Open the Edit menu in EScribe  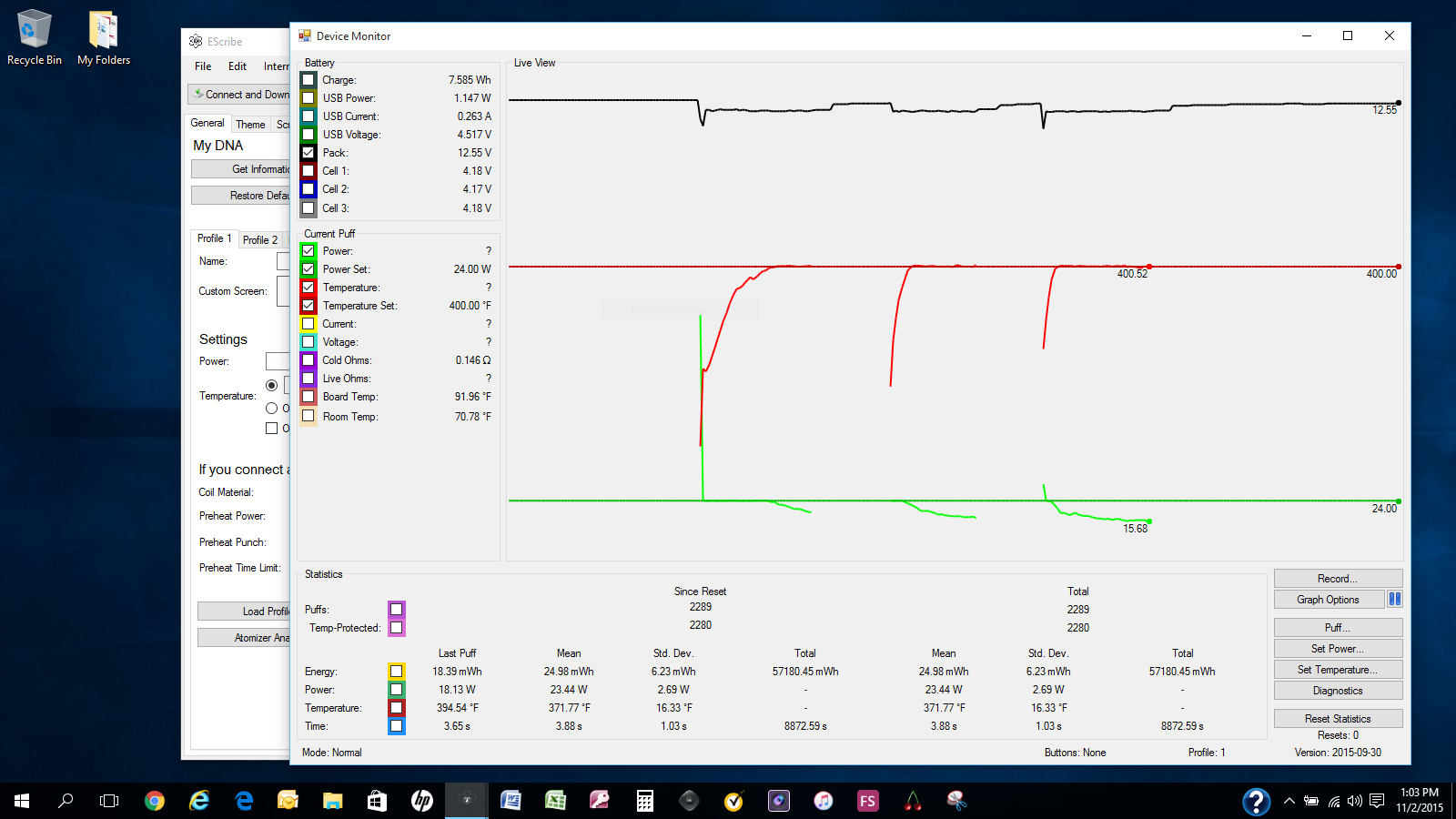coord(237,66)
